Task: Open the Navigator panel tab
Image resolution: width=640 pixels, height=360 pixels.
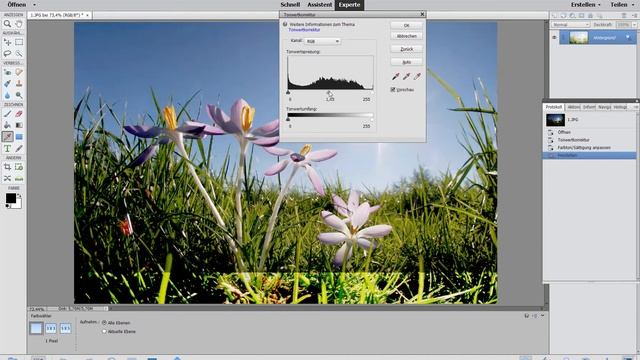Action: pyautogui.click(x=604, y=107)
